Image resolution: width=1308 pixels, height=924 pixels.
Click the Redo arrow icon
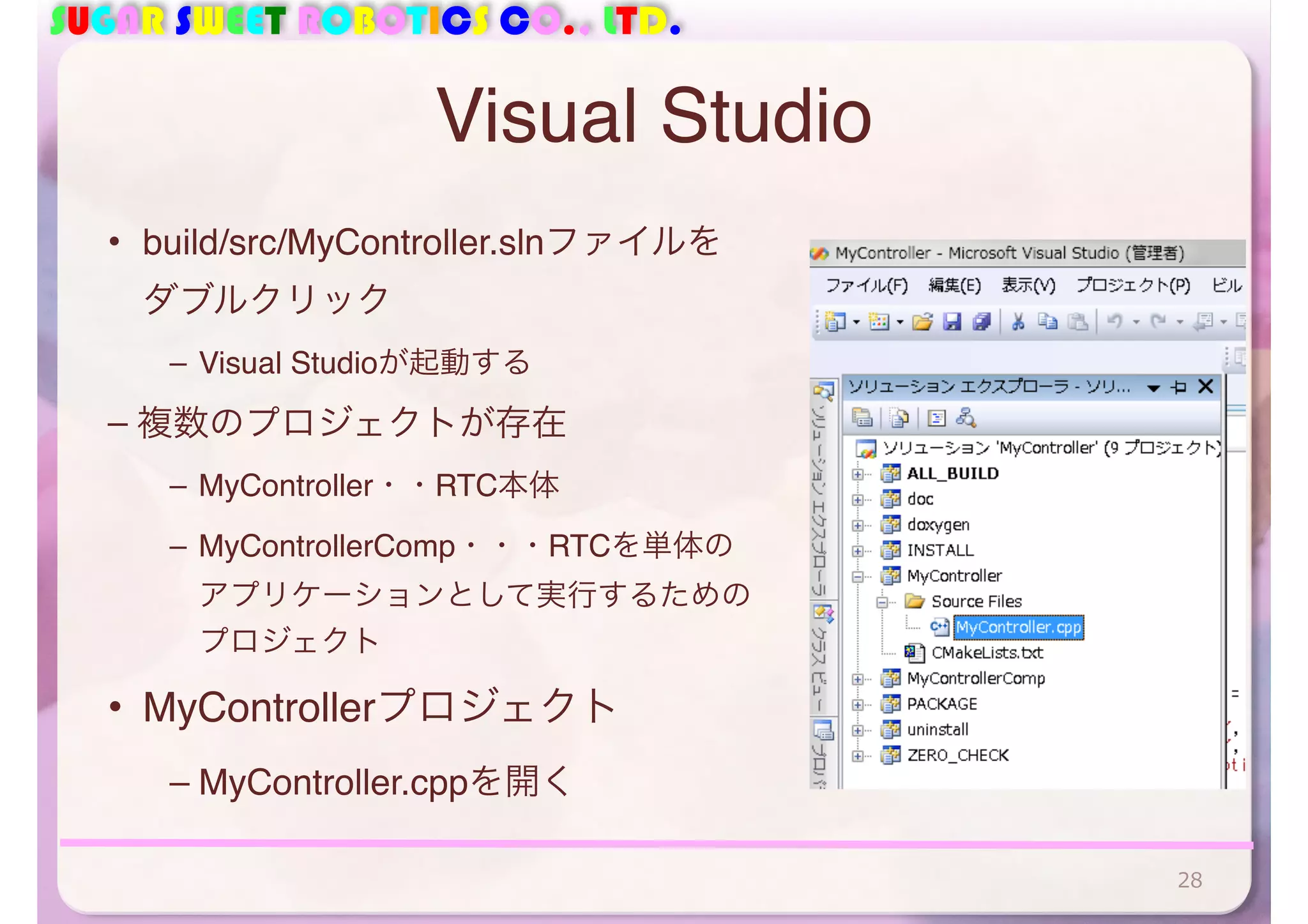(1159, 321)
